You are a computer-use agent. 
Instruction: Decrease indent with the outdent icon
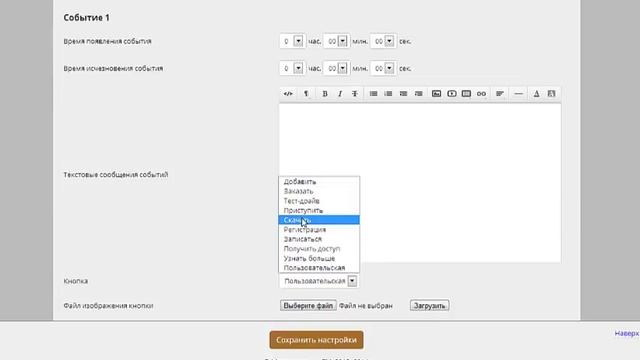coord(403,94)
